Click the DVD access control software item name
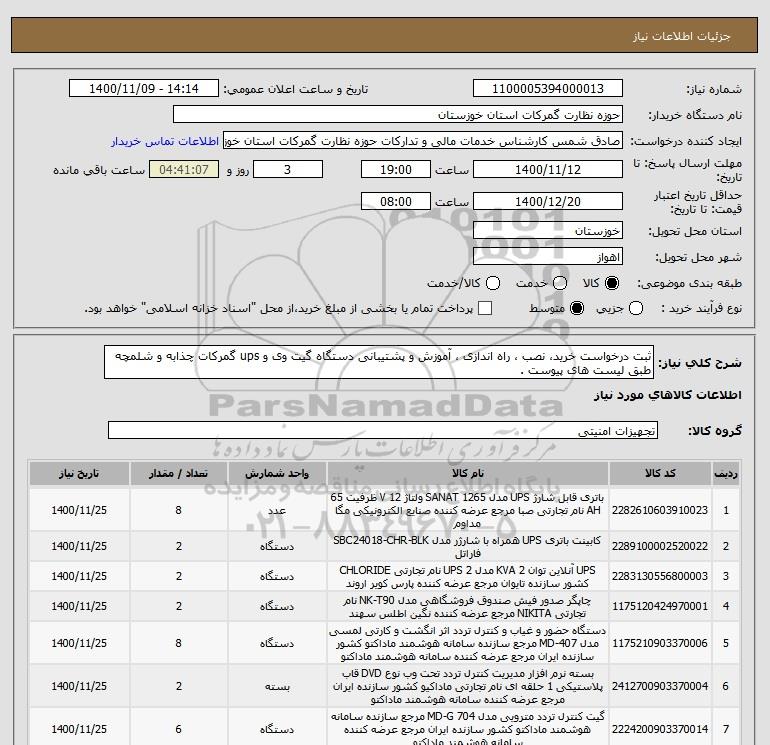Screen dimensions: 770x745 (468, 687)
